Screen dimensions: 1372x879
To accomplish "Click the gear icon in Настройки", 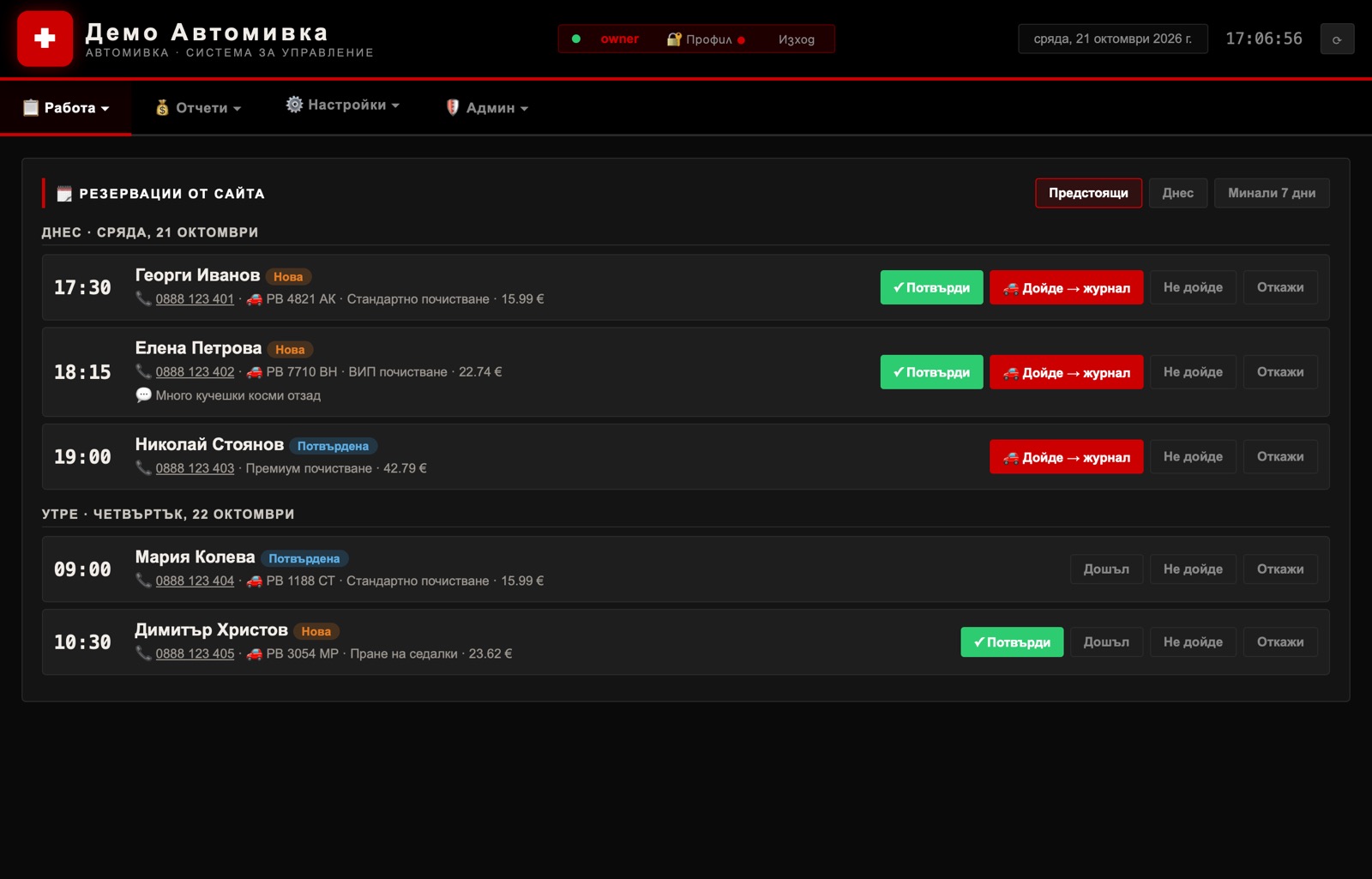I will coord(294,105).
